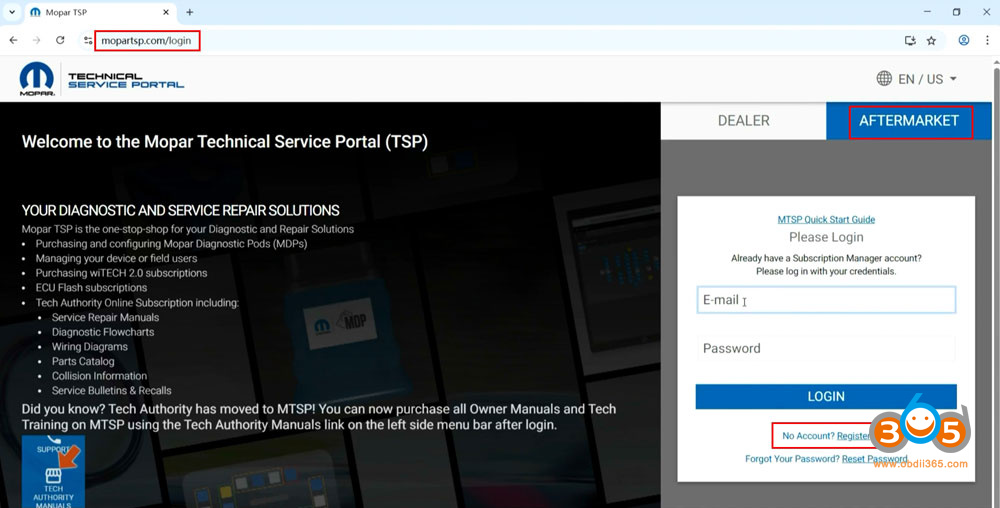Screen dimensions: 1000x508
Task: Open the Chrome three-dot menu
Action: (987, 41)
